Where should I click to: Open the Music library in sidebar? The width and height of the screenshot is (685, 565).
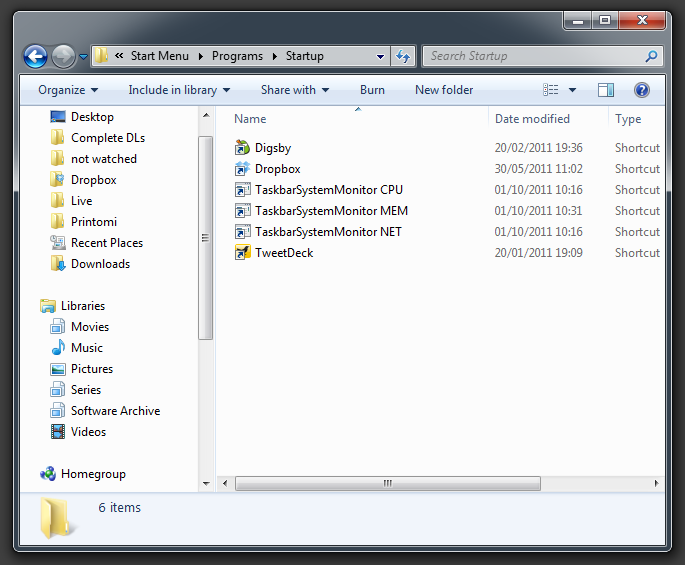coord(86,348)
